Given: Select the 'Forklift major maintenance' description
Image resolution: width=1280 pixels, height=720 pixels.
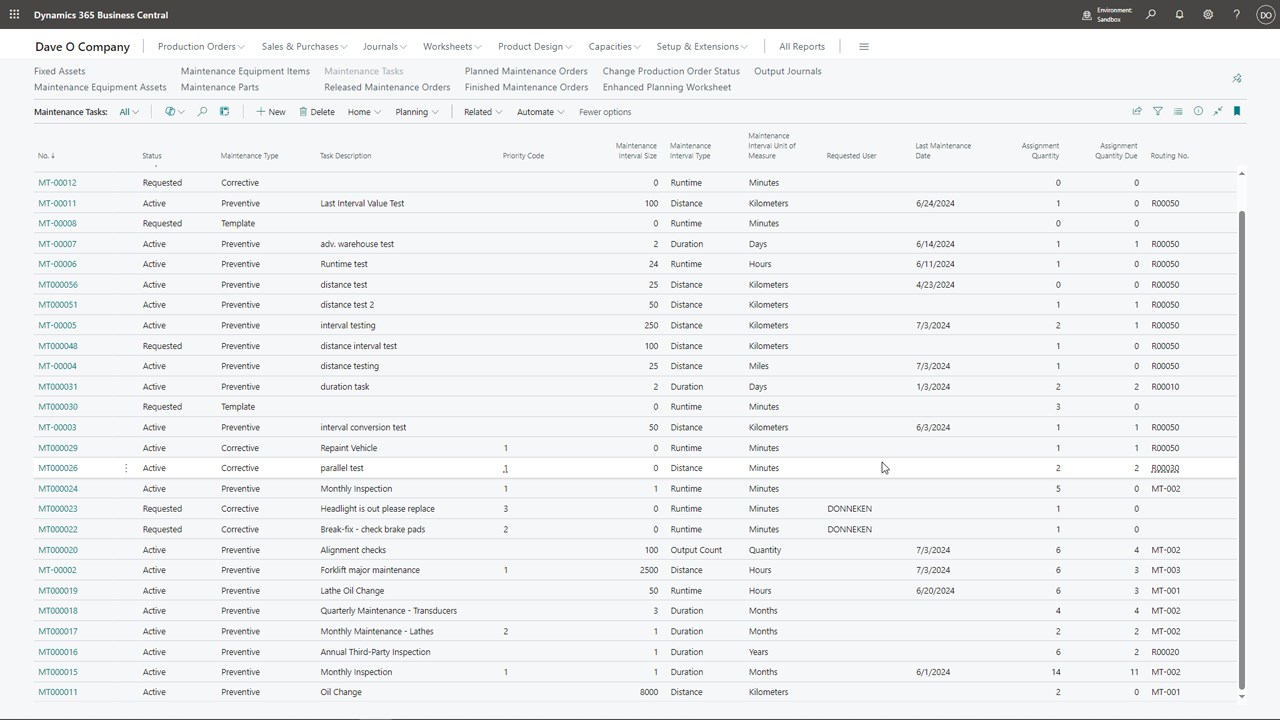Looking at the screenshot, I should point(370,570).
